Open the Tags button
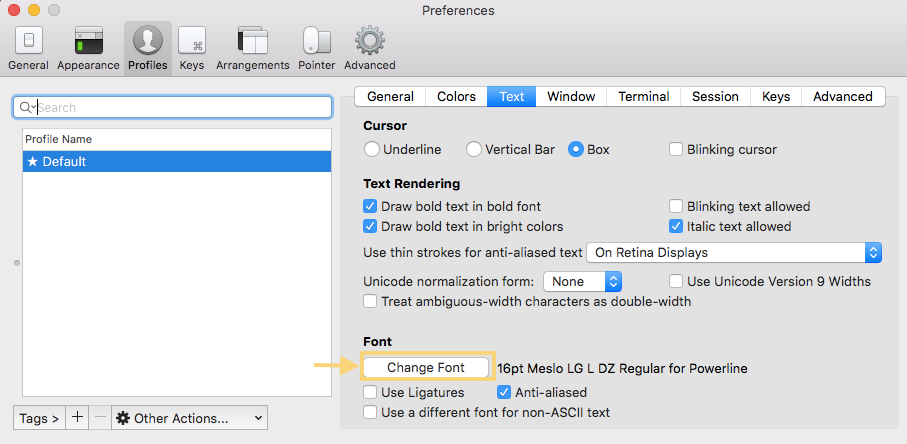 (39, 417)
